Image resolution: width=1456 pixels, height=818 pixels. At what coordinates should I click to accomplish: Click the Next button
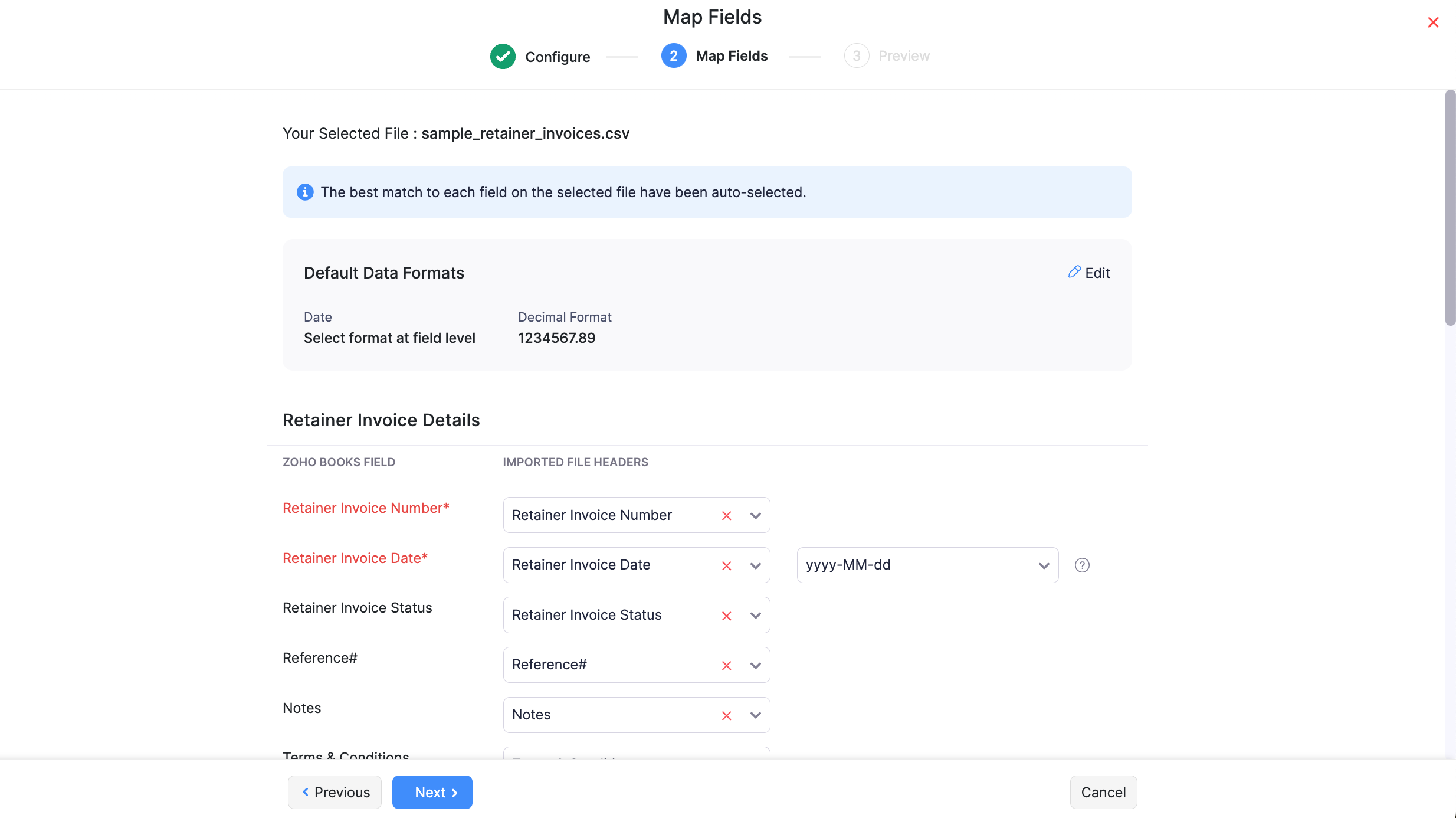click(x=432, y=792)
